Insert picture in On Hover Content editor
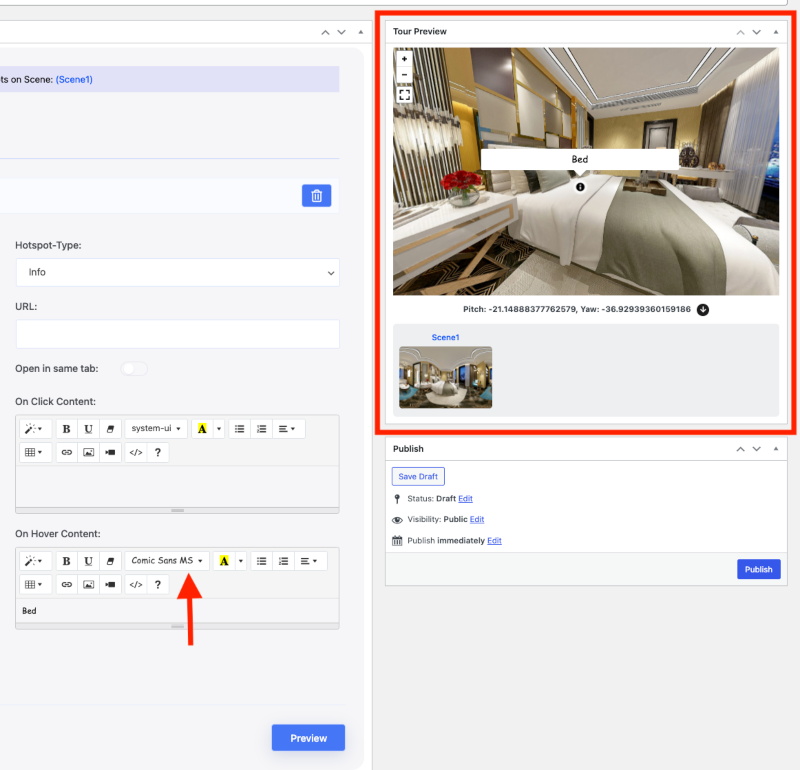800x770 pixels. point(88,584)
